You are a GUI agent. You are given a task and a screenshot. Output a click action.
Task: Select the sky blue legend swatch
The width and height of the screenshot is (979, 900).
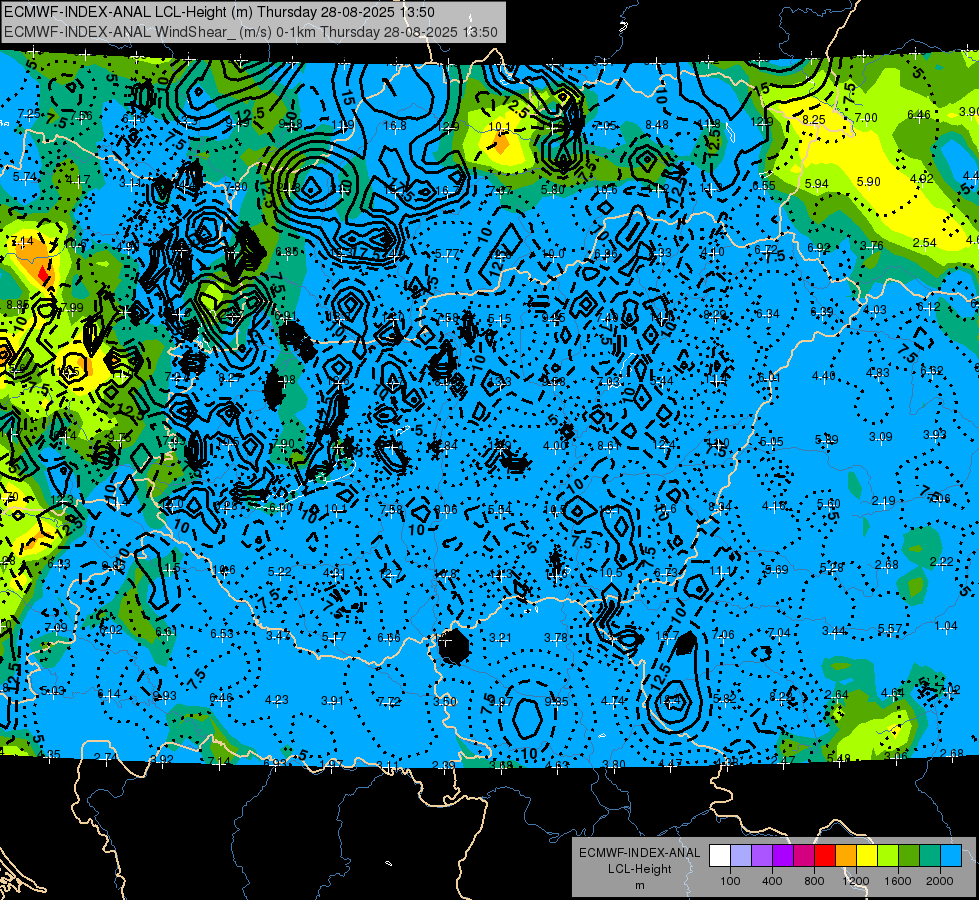coord(951,855)
